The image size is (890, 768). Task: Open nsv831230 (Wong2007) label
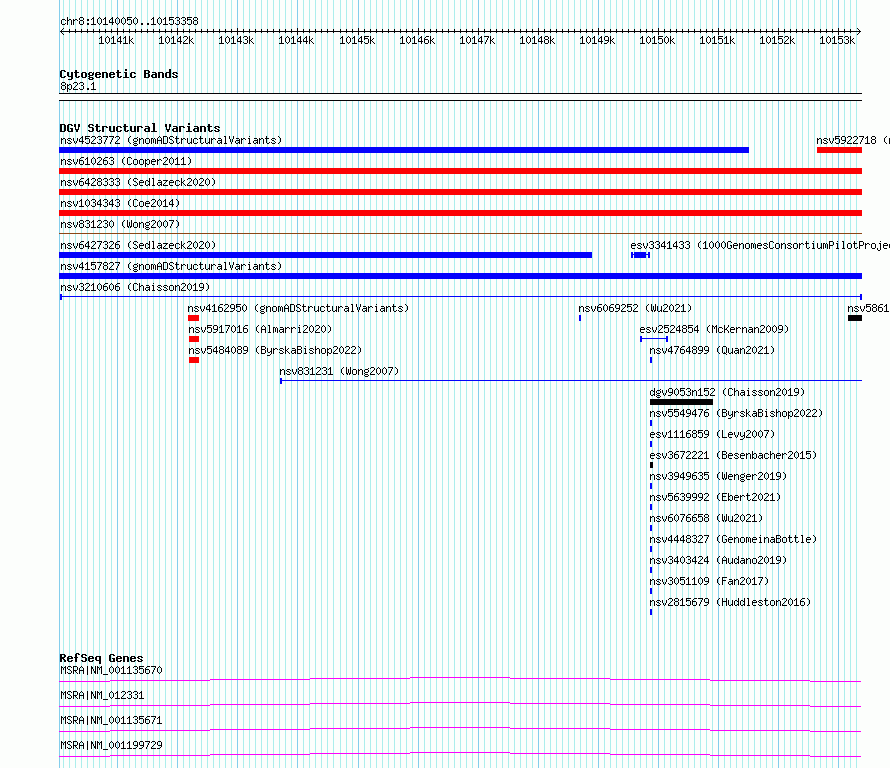pos(120,224)
